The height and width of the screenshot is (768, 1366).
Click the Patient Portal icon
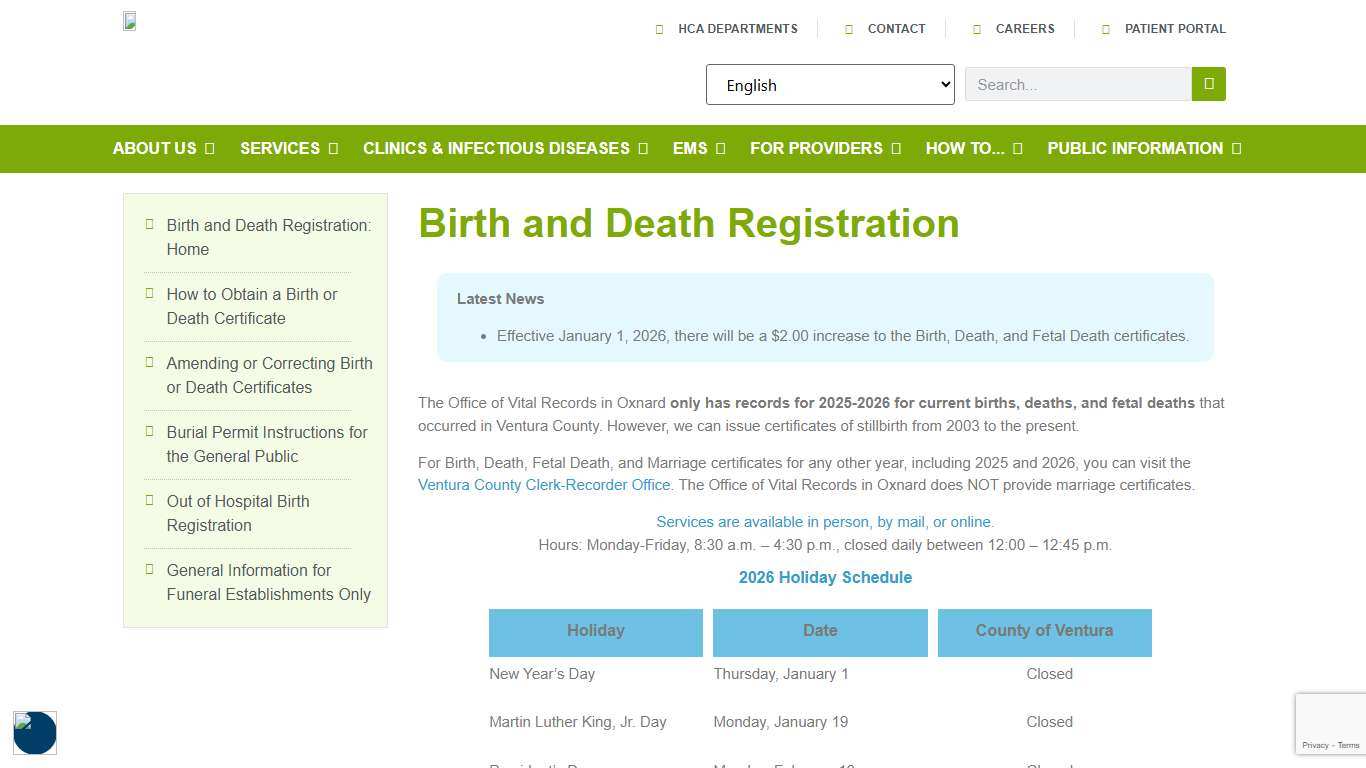click(1105, 29)
